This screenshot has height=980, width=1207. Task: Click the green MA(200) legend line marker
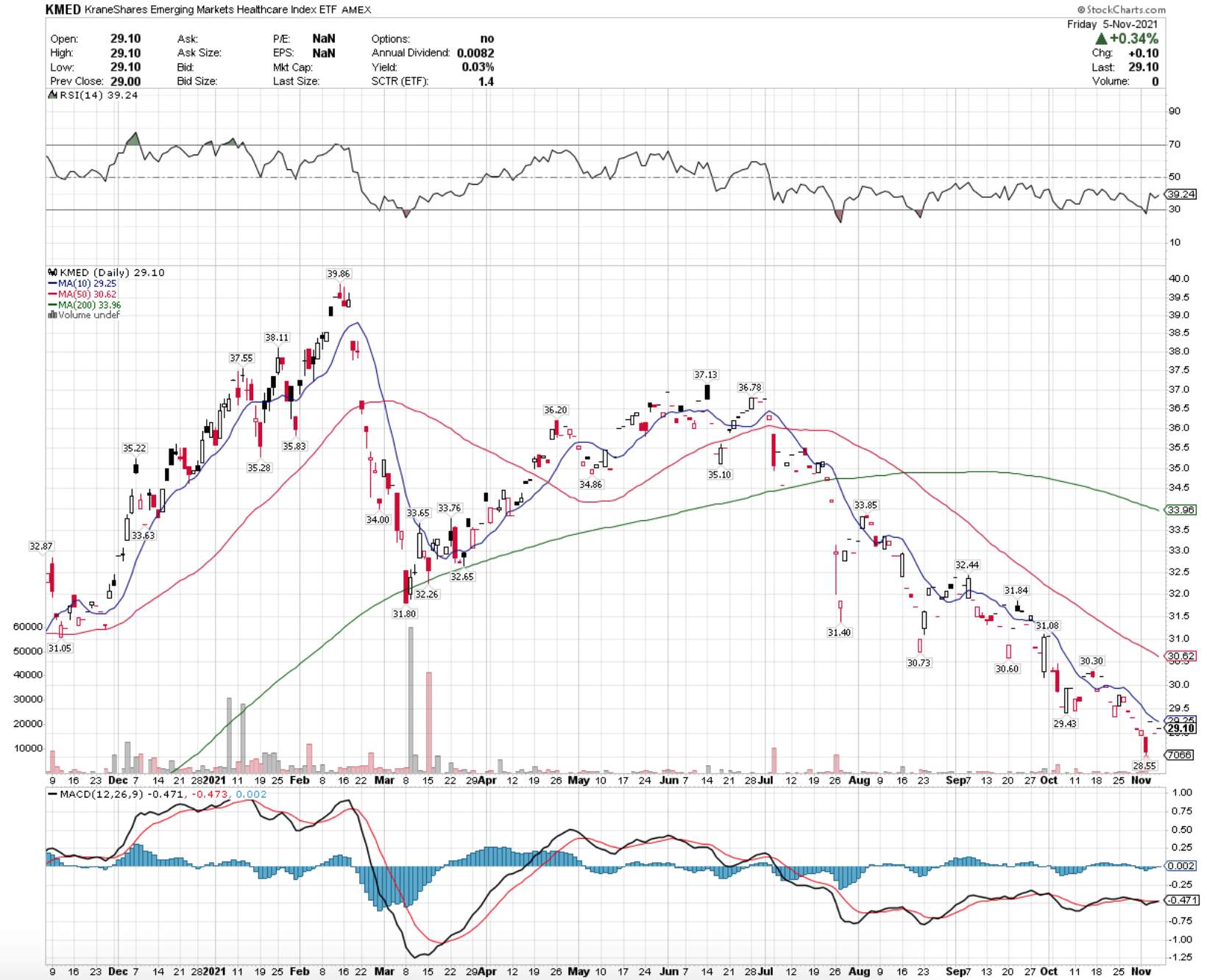(52, 305)
